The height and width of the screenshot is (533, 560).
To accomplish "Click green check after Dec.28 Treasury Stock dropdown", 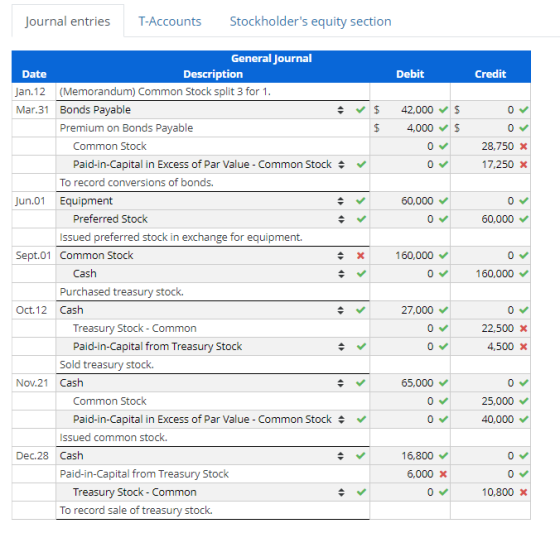I will [361, 492].
